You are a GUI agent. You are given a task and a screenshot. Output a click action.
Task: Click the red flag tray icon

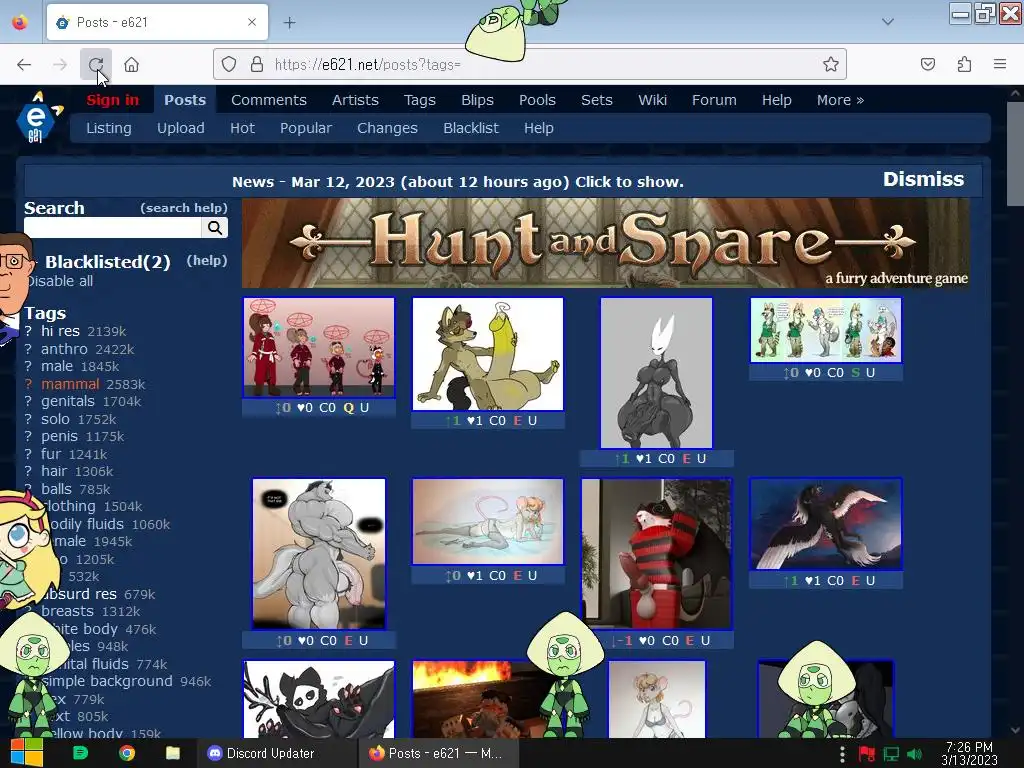tap(867, 754)
